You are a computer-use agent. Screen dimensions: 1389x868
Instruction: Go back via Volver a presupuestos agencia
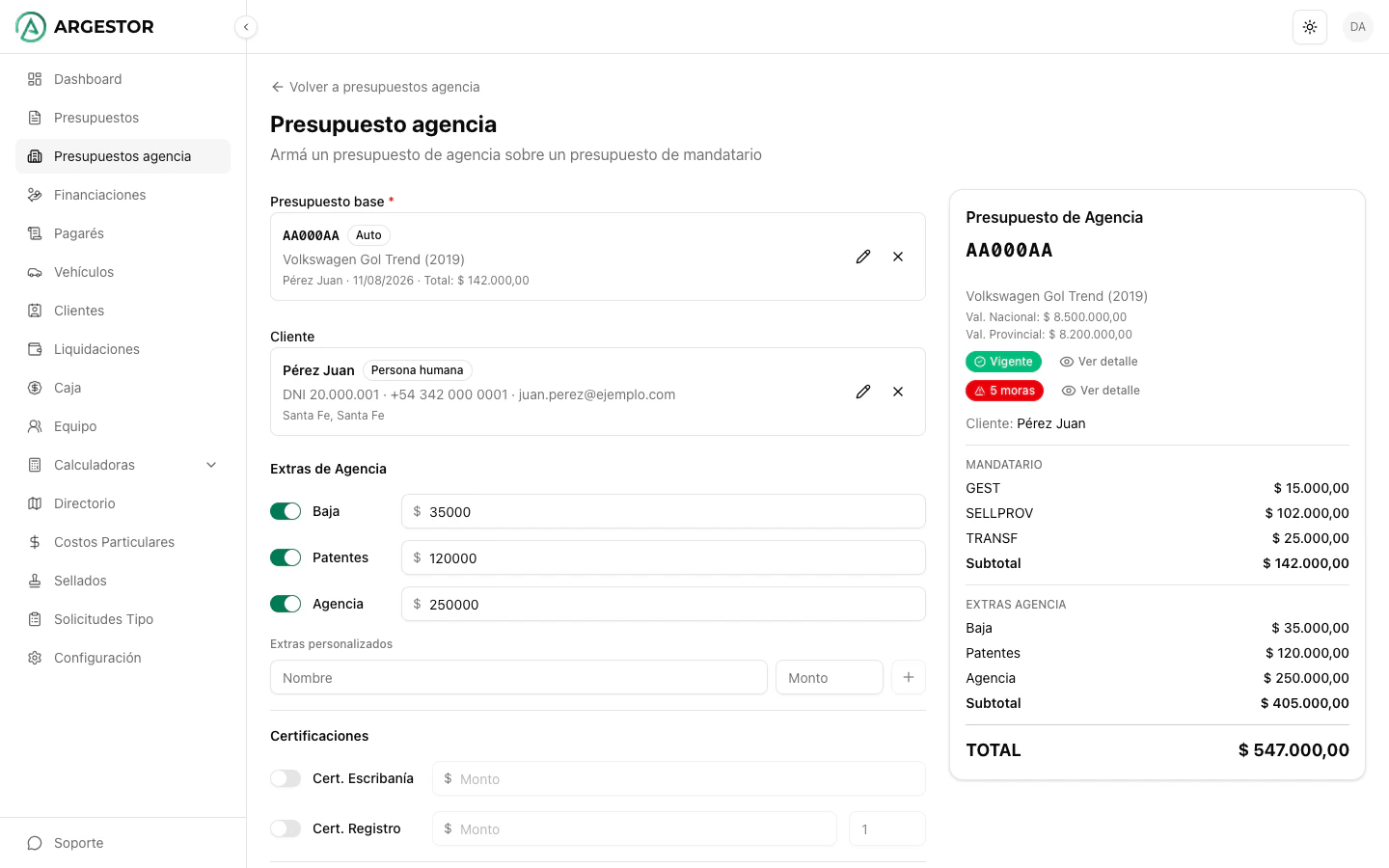click(375, 87)
